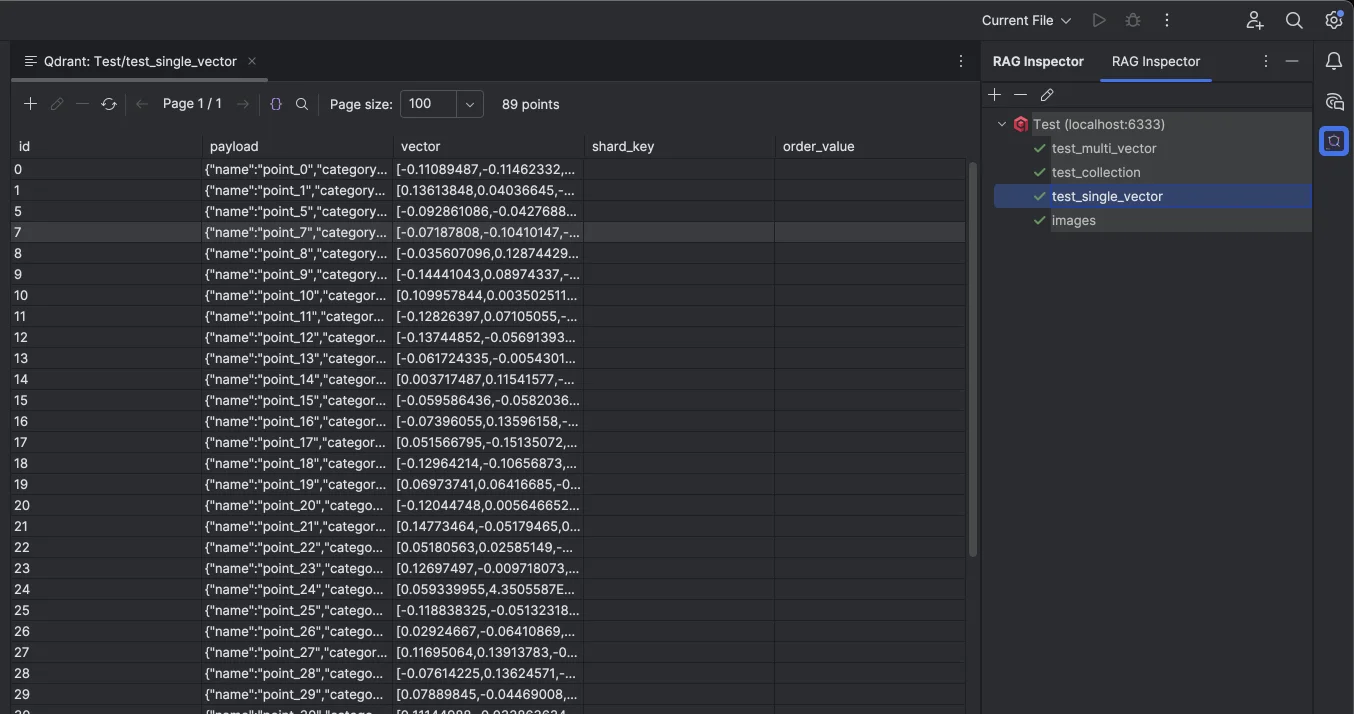Select test_multi_vector collection
This screenshot has width=1354, height=714.
[1104, 148]
